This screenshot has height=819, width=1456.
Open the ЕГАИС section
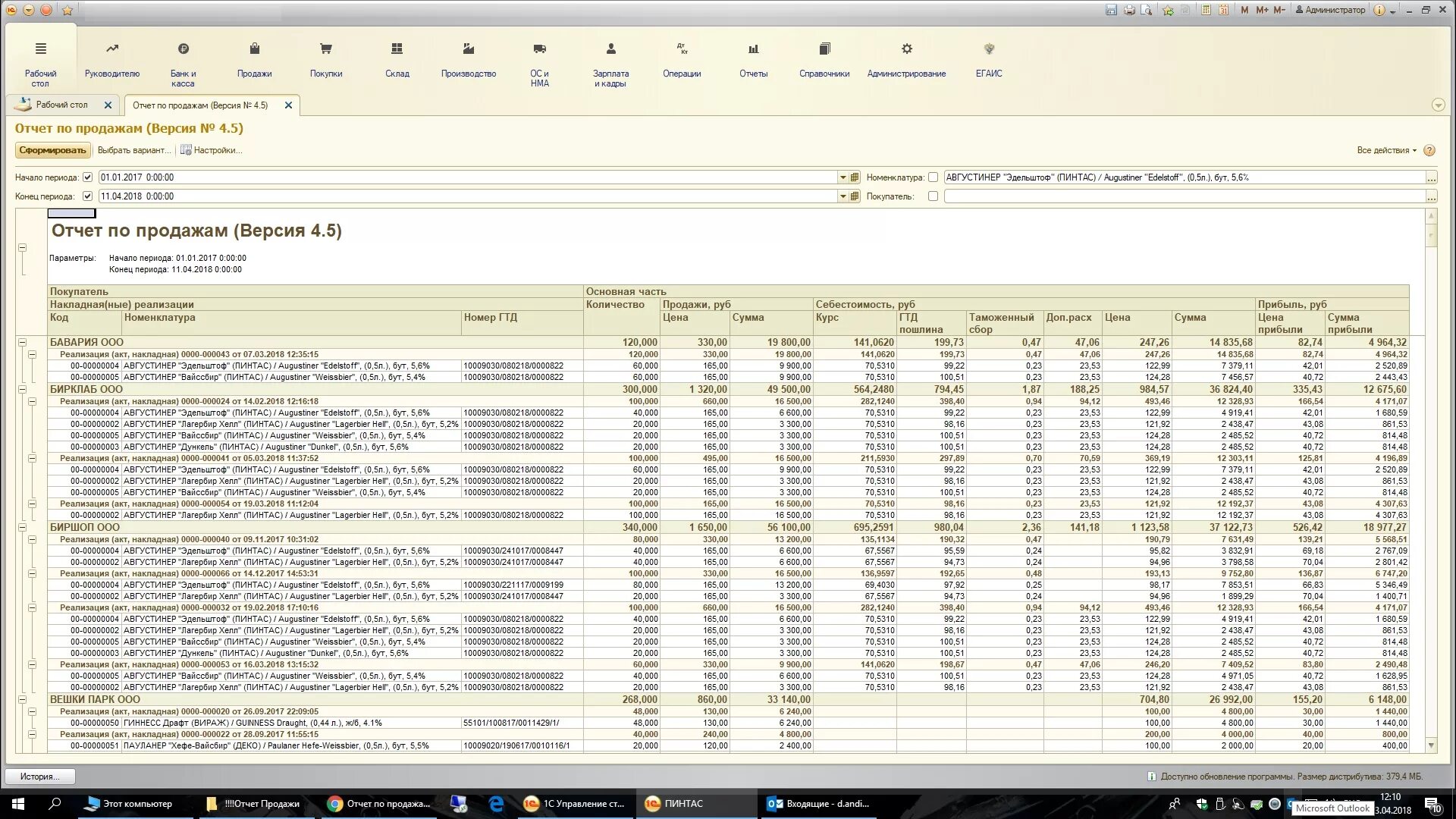tap(989, 61)
